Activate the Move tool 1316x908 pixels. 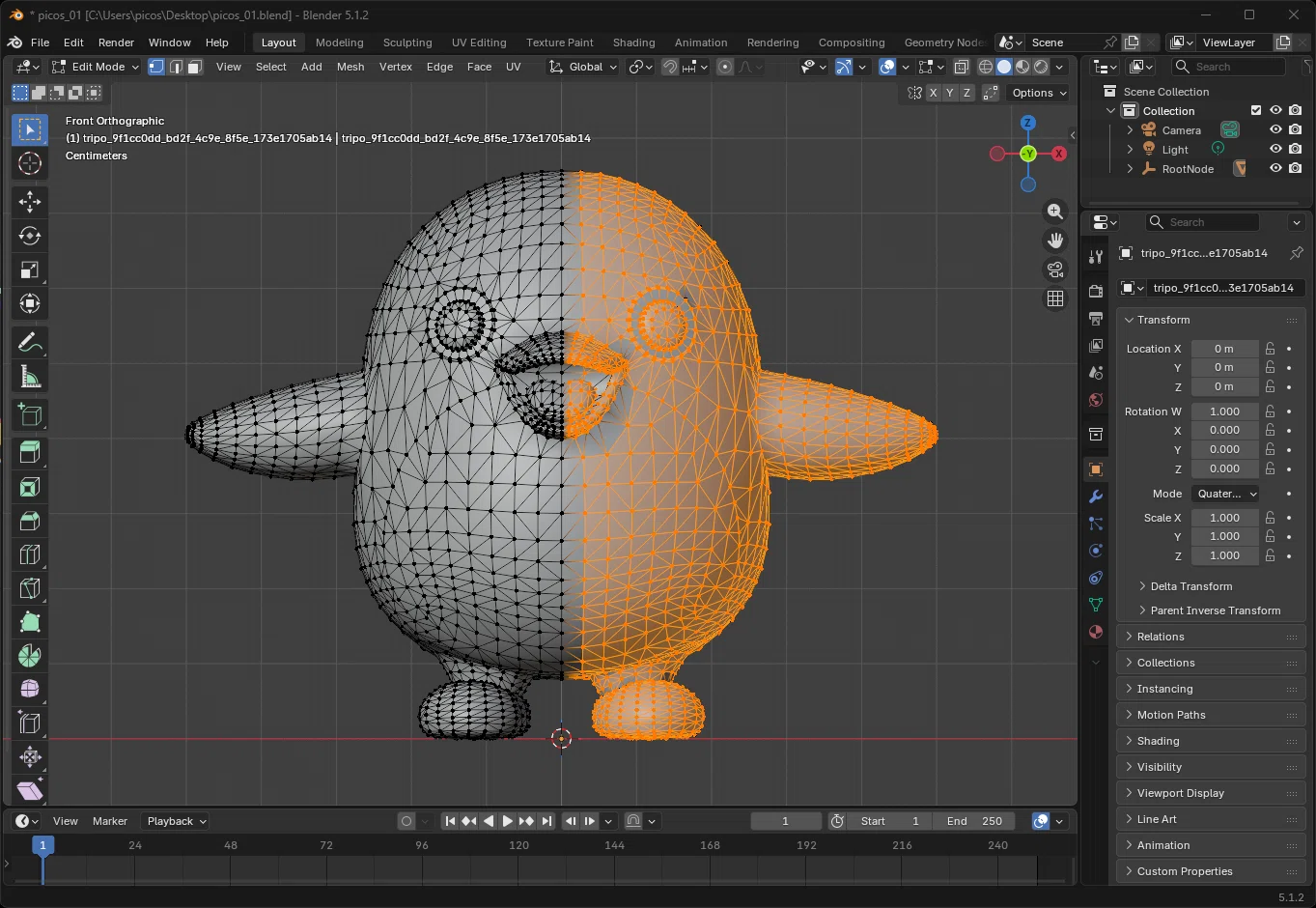(30, 202)
